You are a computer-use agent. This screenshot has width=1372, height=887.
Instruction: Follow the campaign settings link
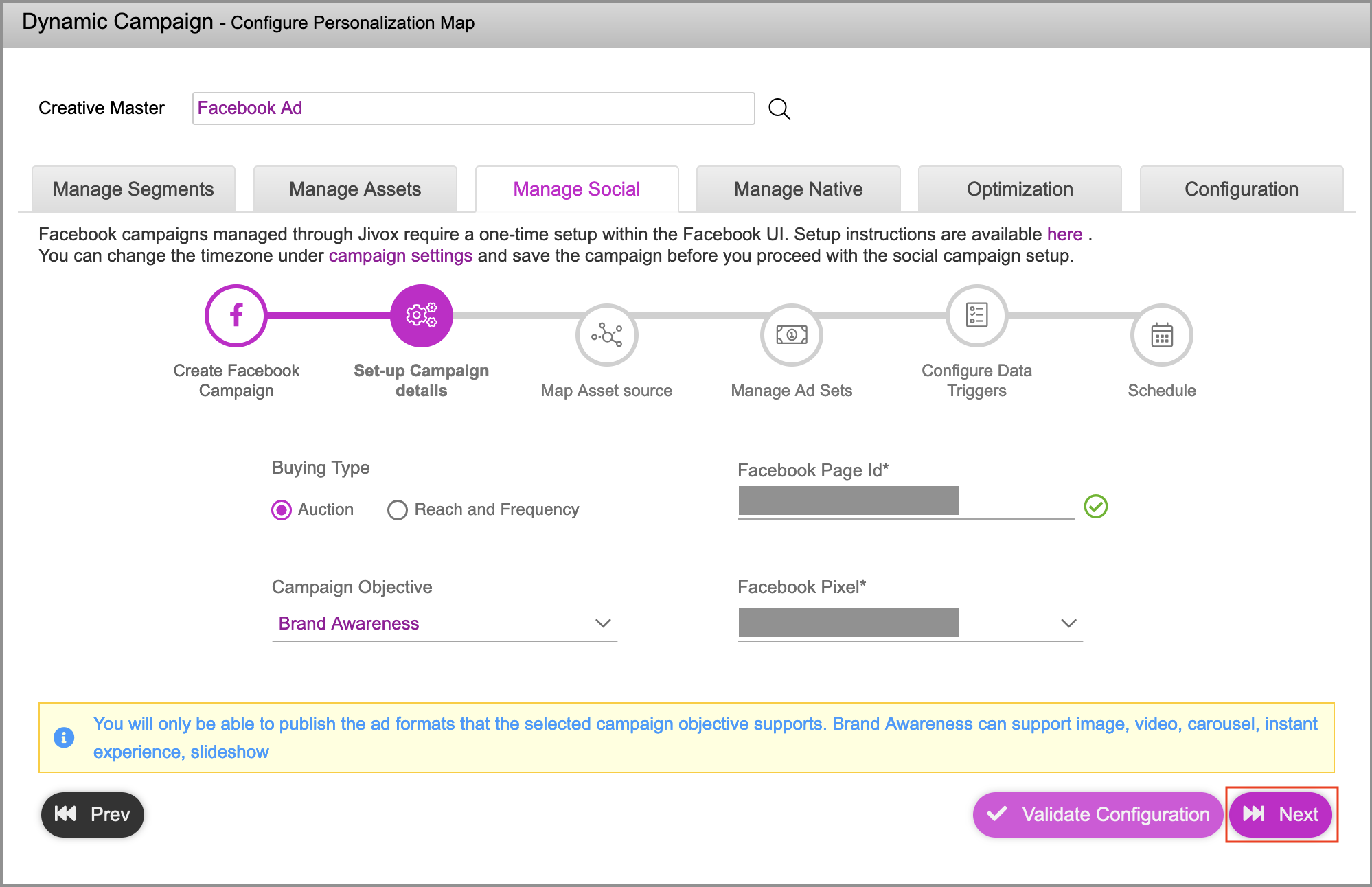(400, 255)
